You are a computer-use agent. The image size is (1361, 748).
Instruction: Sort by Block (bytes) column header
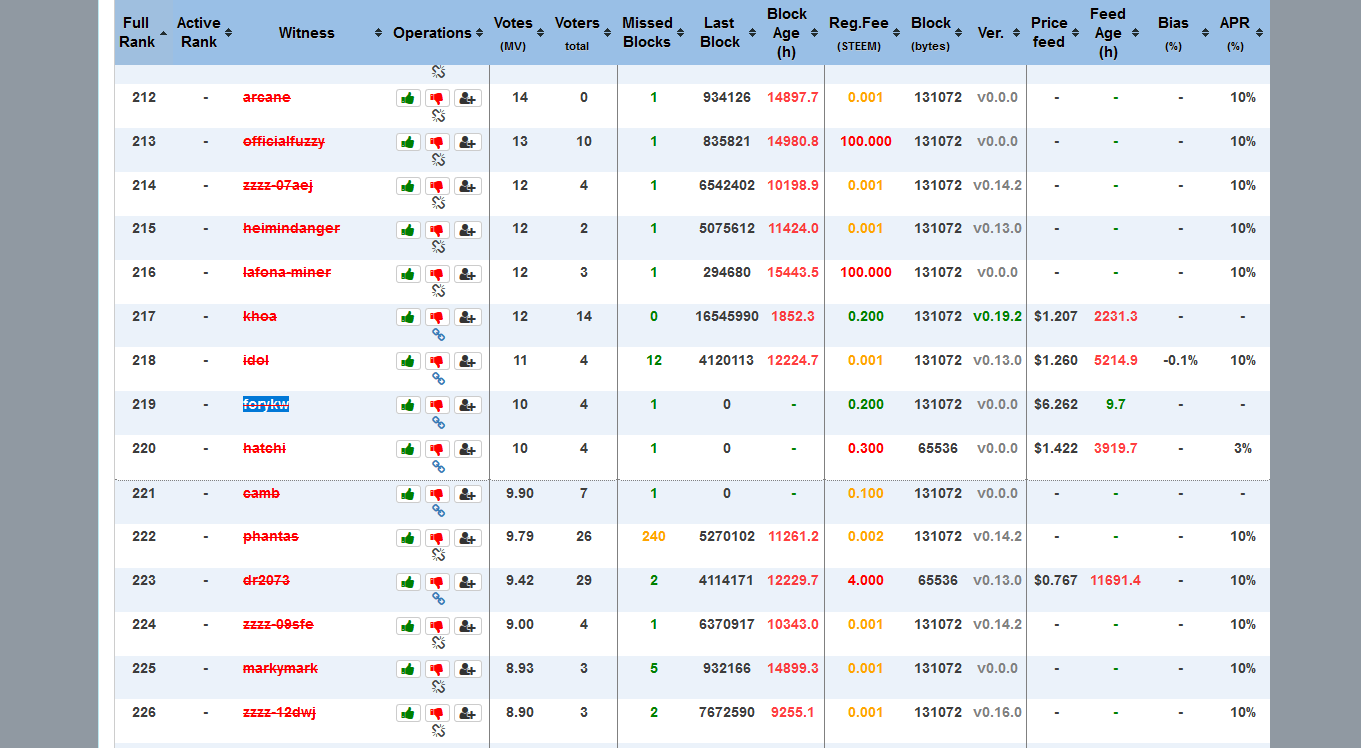pos(937,32)
